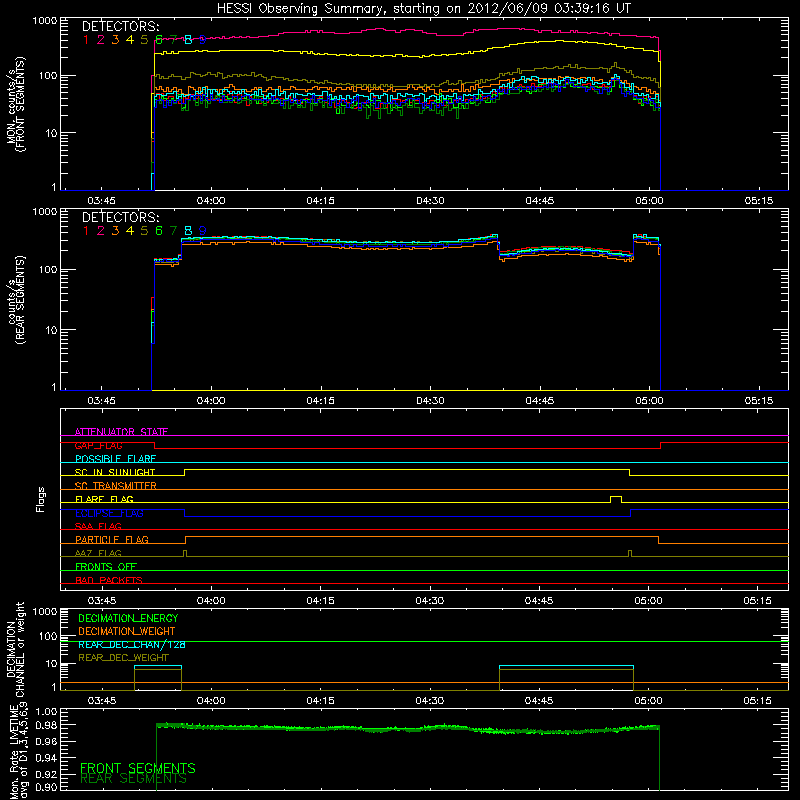Click the REAR_DEC_CHAN/128 legend entry
The width and height of the screenshot is (800, 800).
tap(132, 645)
